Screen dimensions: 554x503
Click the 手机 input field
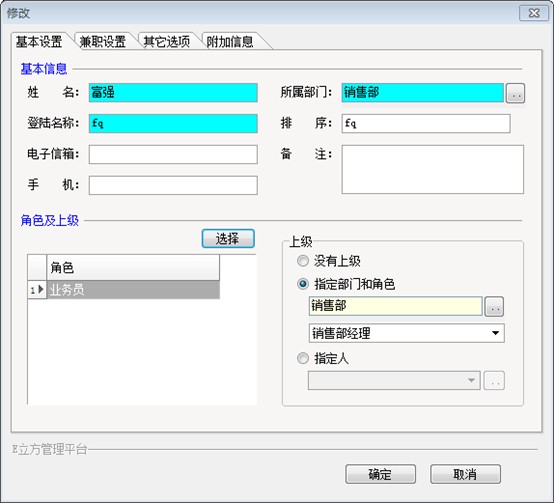[x=173, y=185]
